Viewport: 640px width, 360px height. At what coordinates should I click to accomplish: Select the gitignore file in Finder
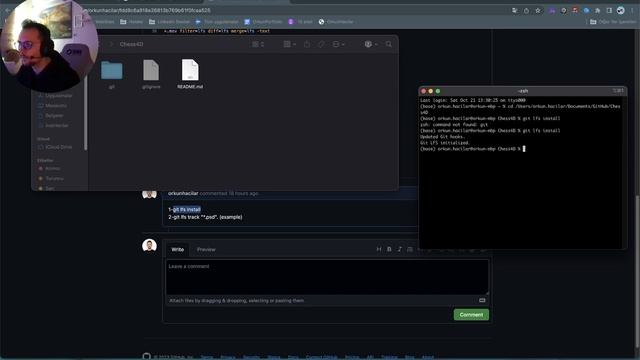pyautogui.click(x=151, y=70)
